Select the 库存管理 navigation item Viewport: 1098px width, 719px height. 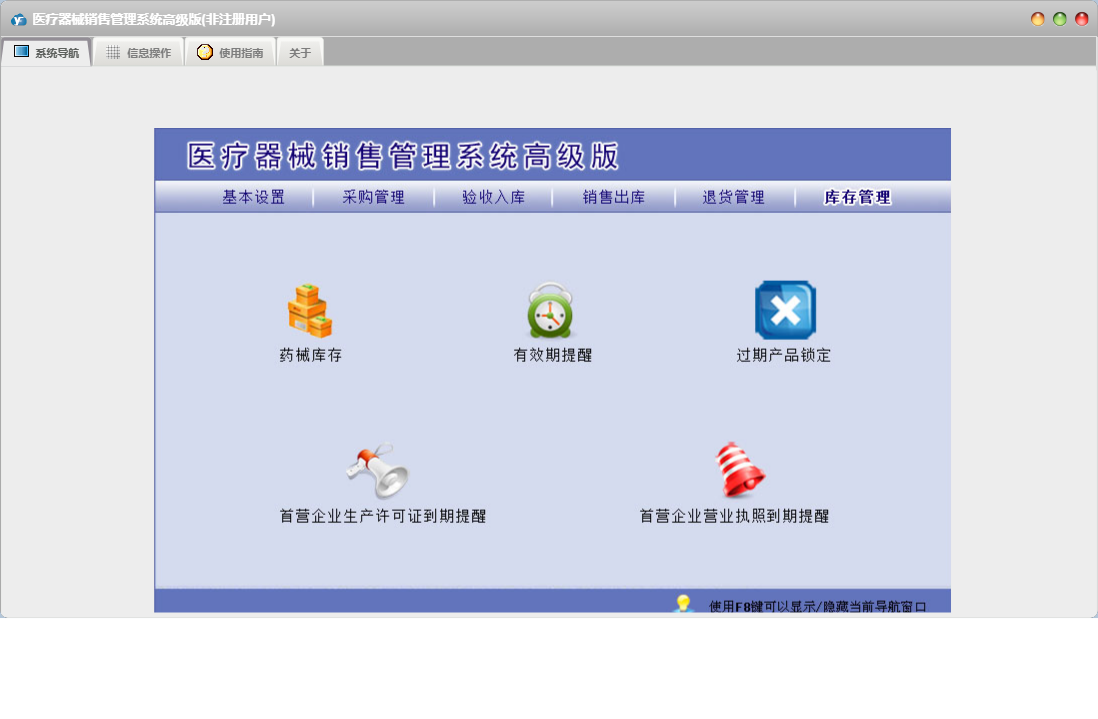point(857,197)
